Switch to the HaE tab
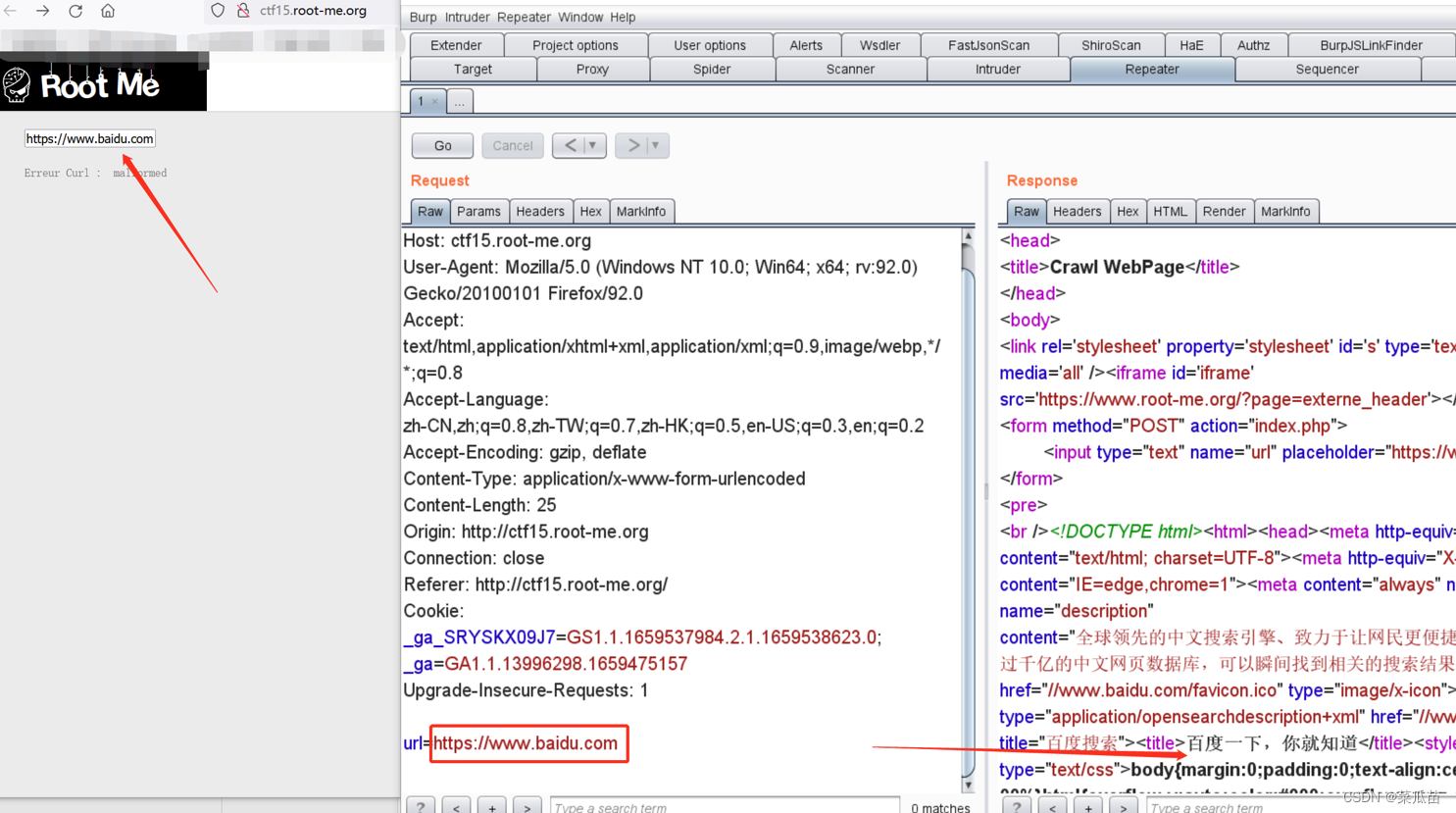 tap(1191, 45)
